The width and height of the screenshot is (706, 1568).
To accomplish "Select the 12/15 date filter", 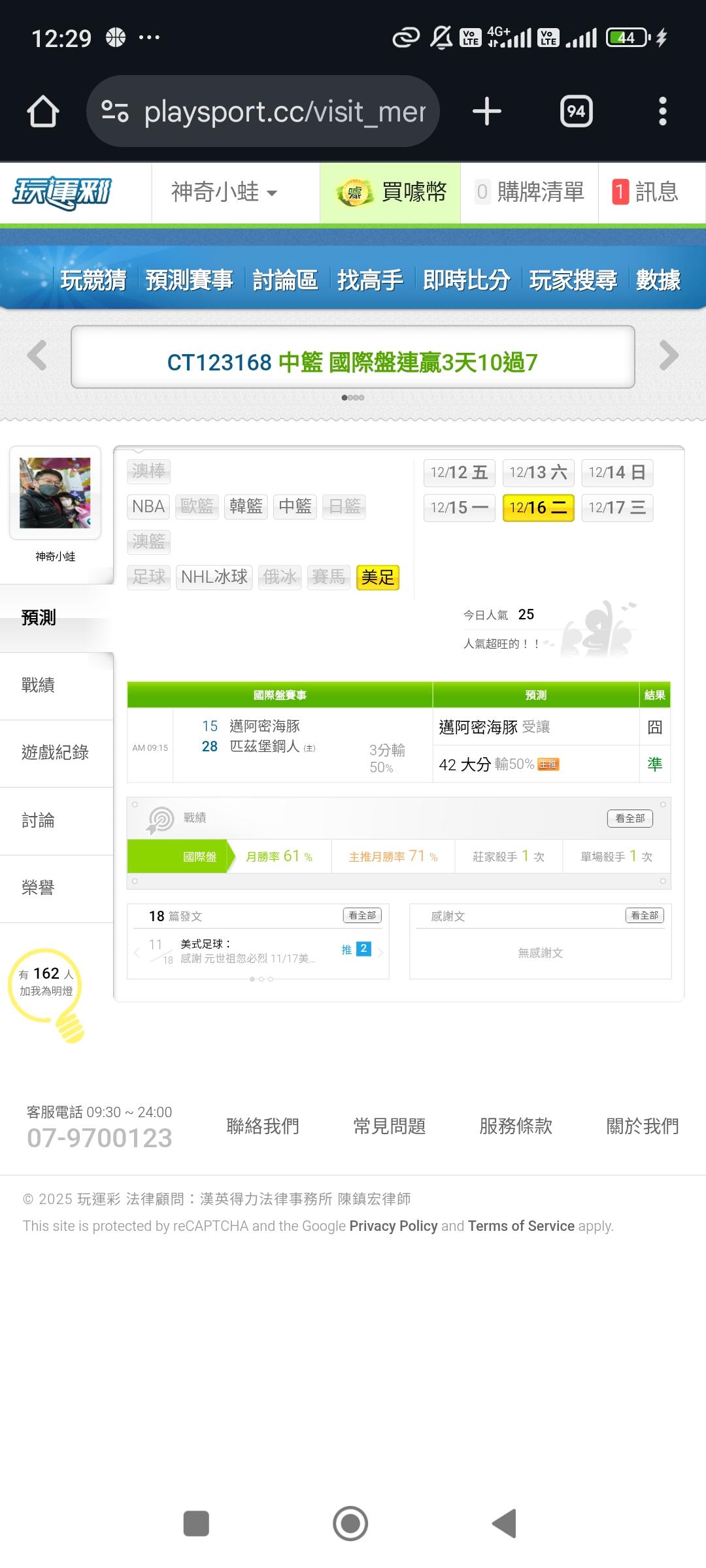I will coord(459,508).
